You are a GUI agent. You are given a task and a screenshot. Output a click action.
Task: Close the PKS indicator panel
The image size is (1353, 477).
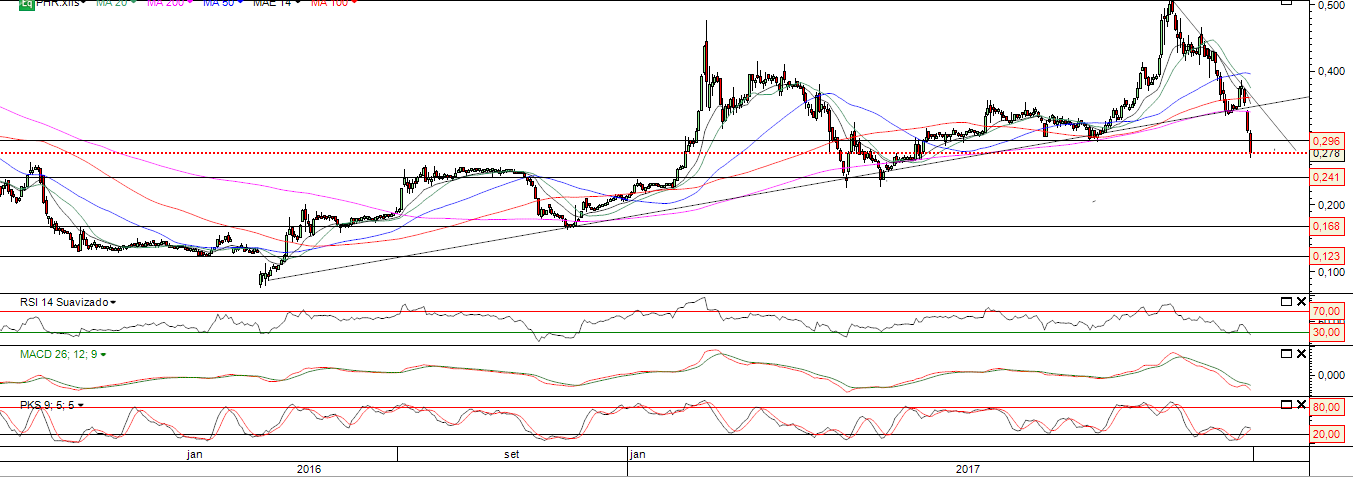1301,404
